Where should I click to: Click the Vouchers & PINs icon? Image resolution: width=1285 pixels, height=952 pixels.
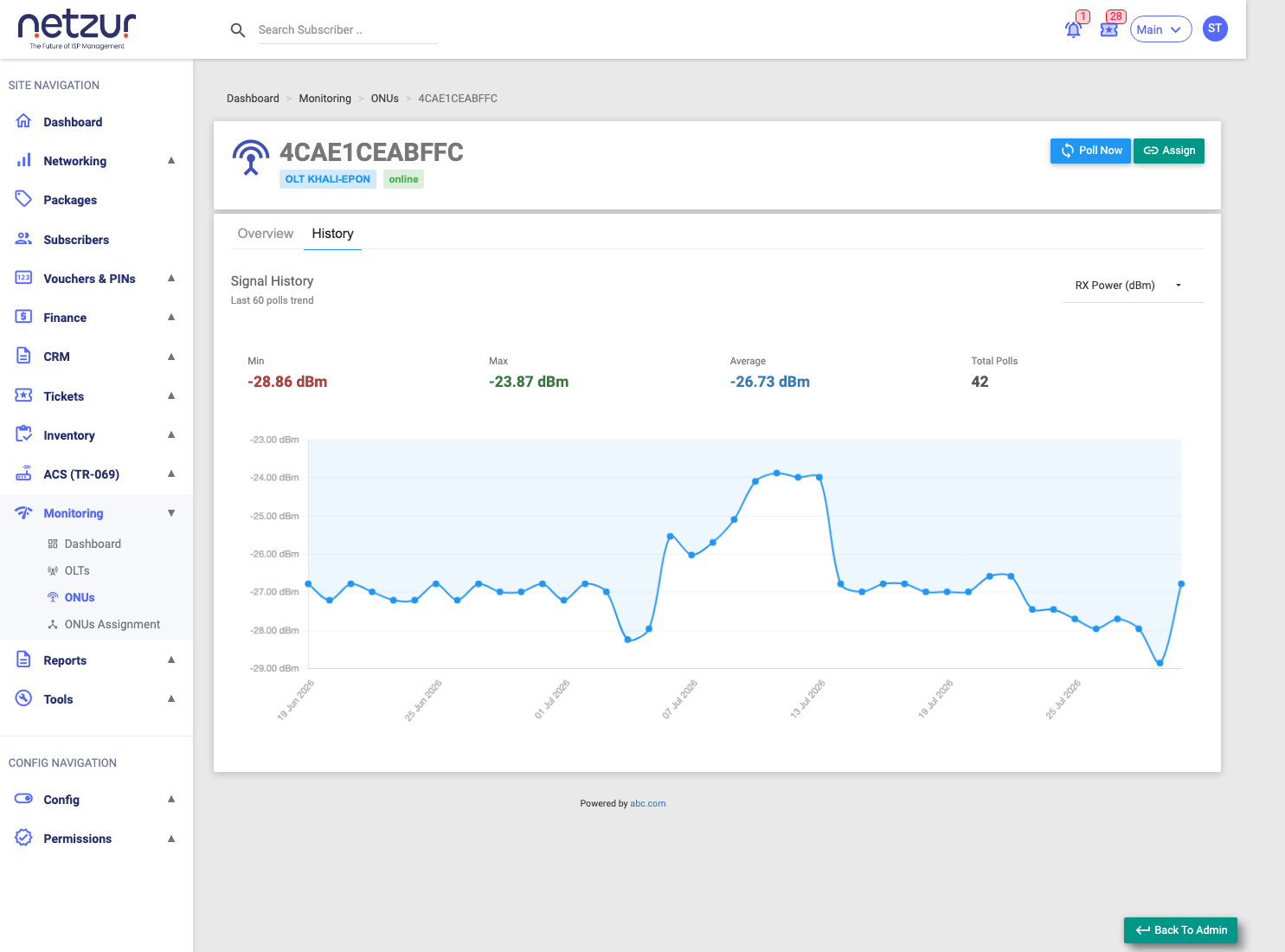coord(24,278)
